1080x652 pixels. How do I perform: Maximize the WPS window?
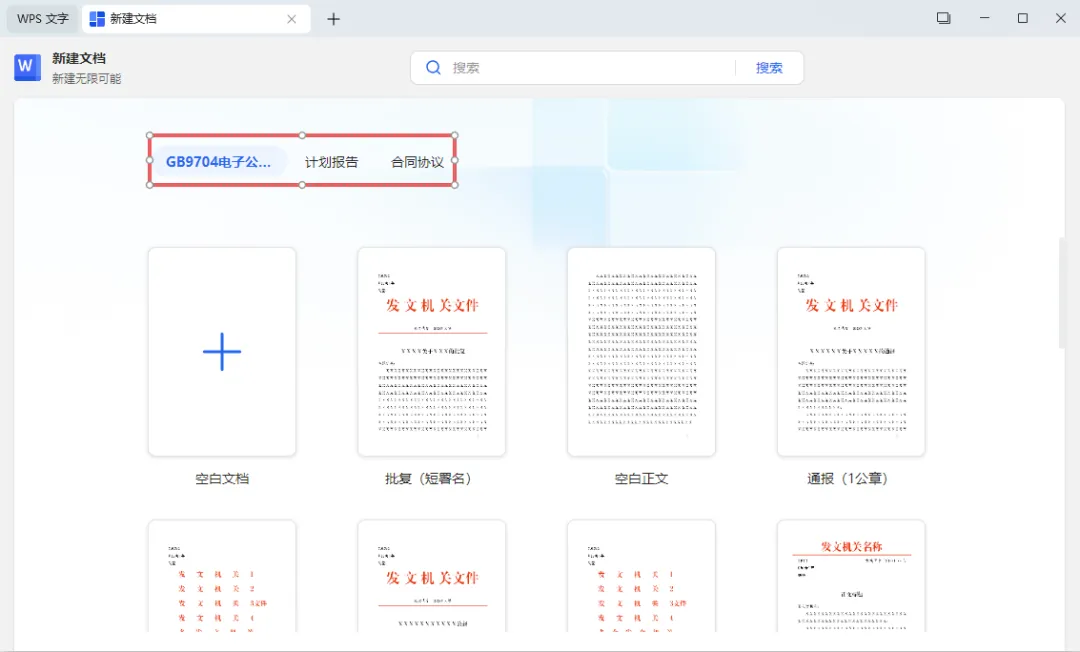[1023, 19]
